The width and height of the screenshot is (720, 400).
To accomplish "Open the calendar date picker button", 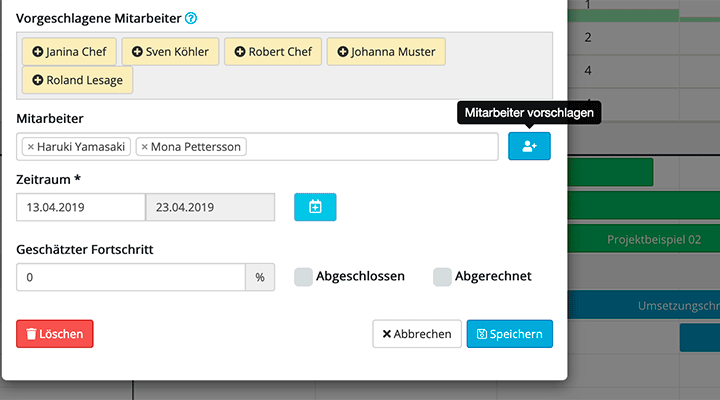I will click(315, 207).
